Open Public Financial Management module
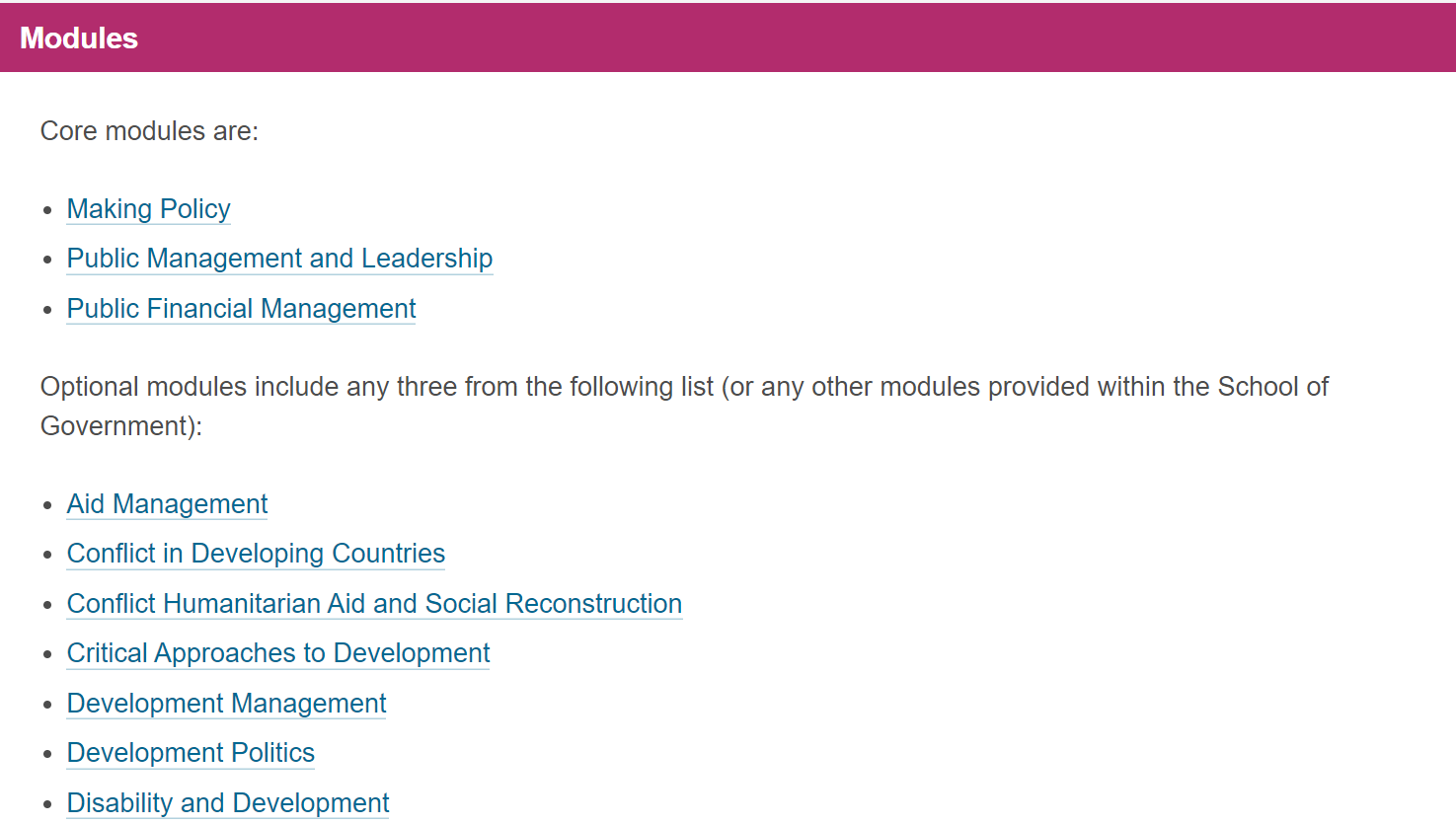 tap(241, 309)
